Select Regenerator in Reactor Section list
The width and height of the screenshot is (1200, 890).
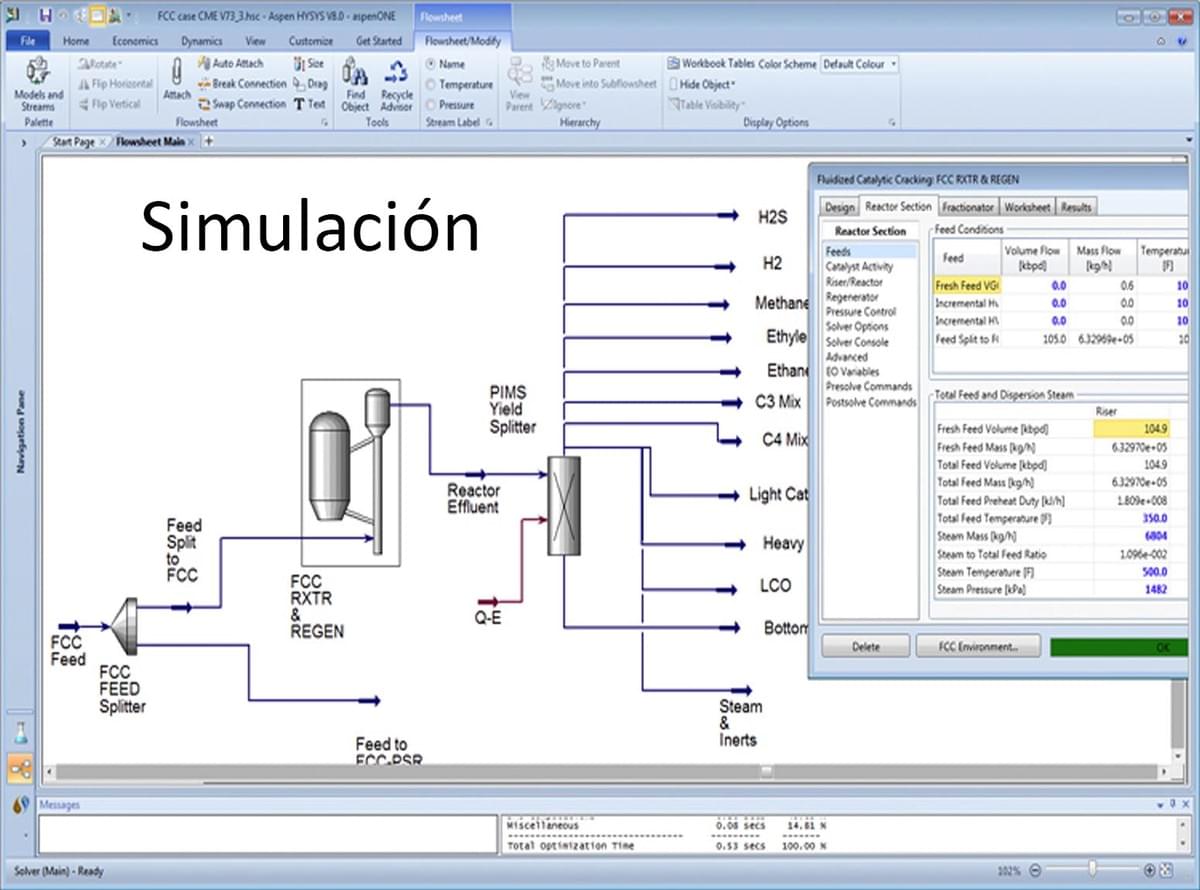(x=852, y=297)
